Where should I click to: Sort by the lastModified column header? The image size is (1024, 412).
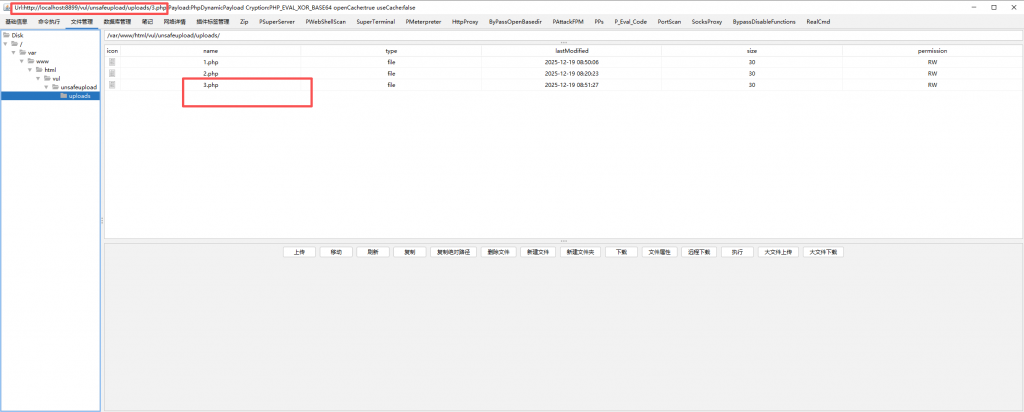point(571,50)
